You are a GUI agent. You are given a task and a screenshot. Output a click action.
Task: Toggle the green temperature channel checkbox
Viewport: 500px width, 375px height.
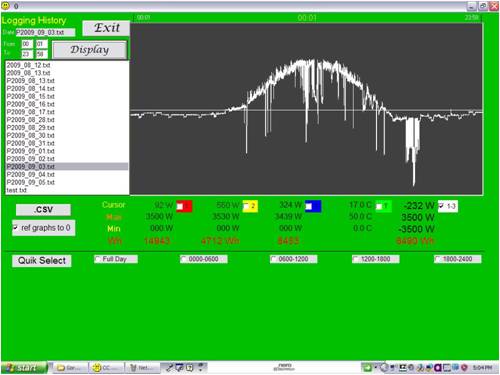[x=379, y=207]
